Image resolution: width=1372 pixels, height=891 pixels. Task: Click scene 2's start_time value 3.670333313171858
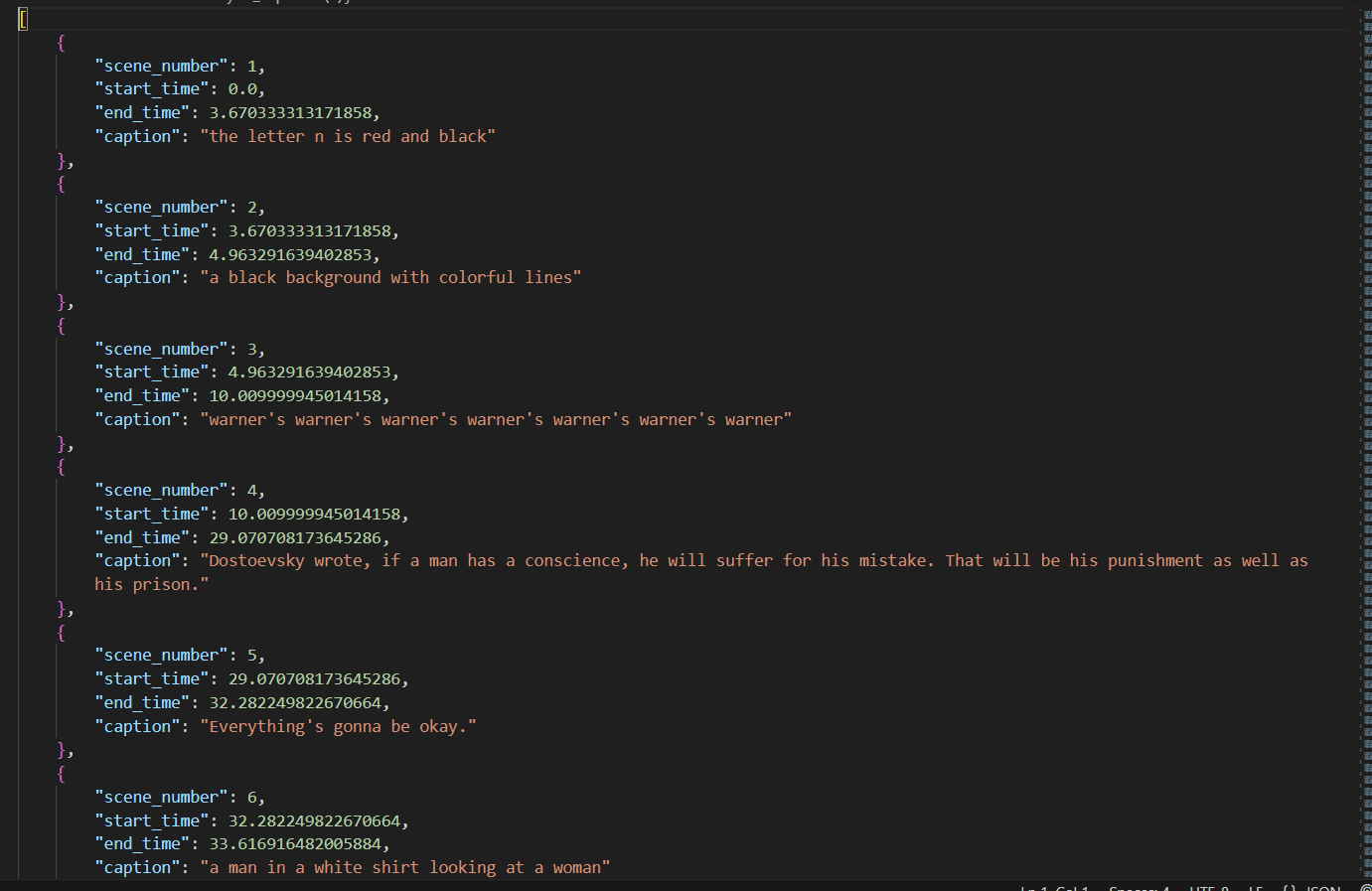click(310, 230)
